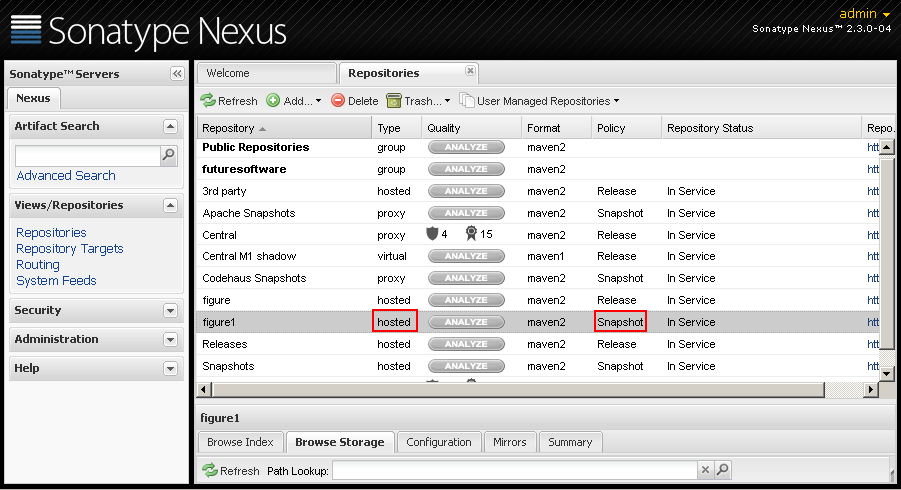Open the Summary tab
The image size is (901, 490).
pyautogui.click(x=570, y=442)
